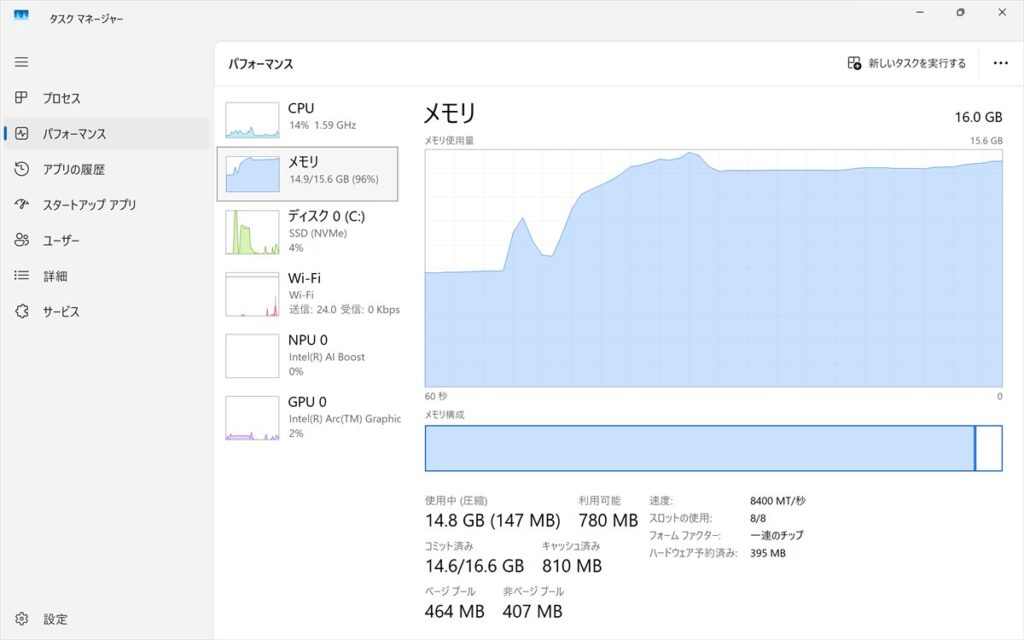The width and height of the screenshot is (1024, 640).
Task: Select the NPU 0 graph thumbnail
Action: (x=252, y=356)
